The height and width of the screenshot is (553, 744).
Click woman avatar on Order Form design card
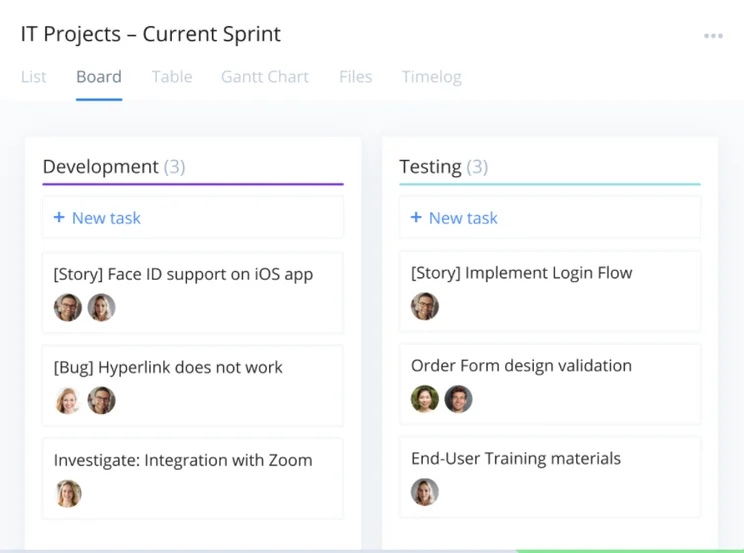pyautogui.click(x=425, y=399)
